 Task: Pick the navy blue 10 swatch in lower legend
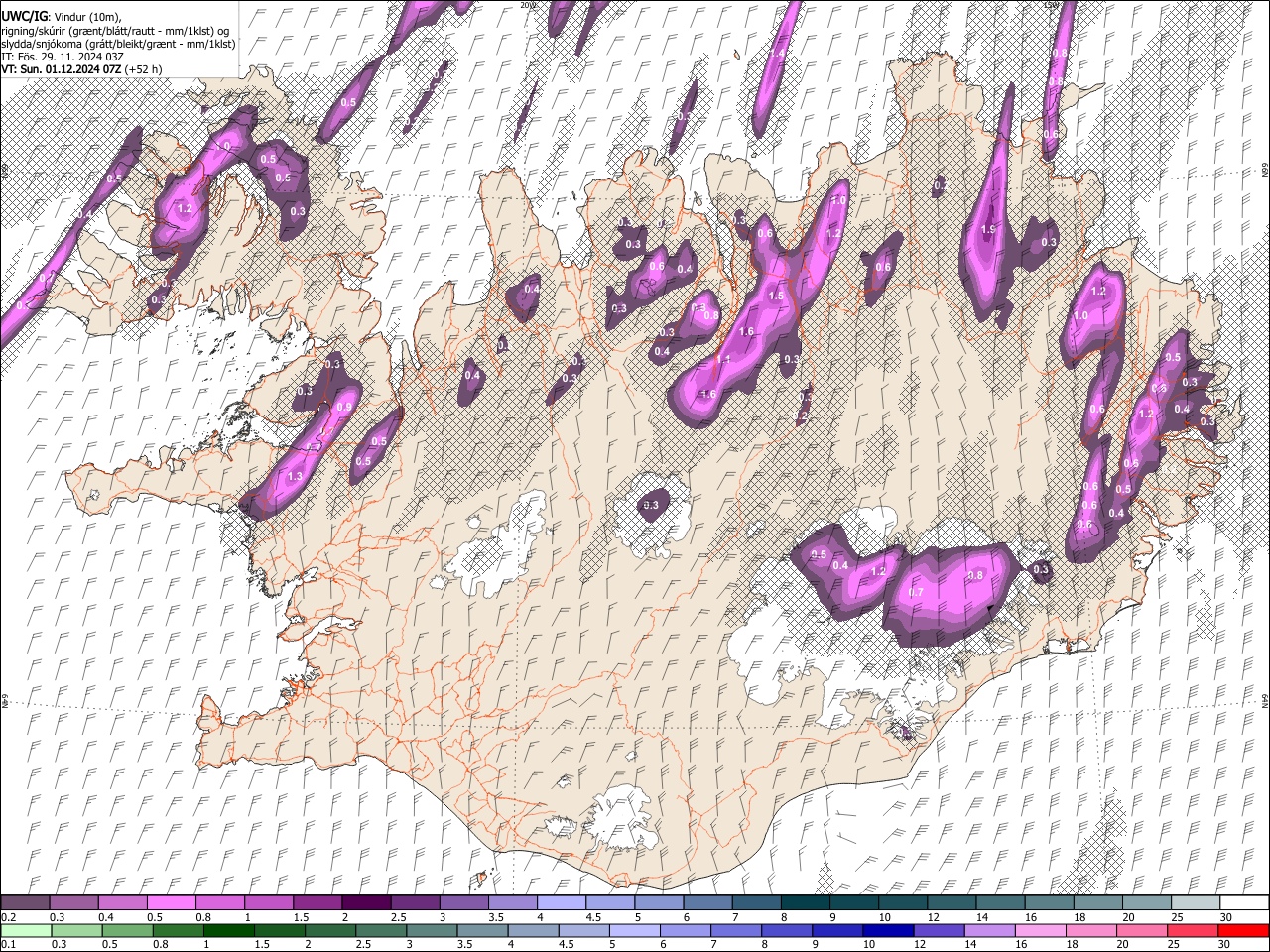click(886, 931)
